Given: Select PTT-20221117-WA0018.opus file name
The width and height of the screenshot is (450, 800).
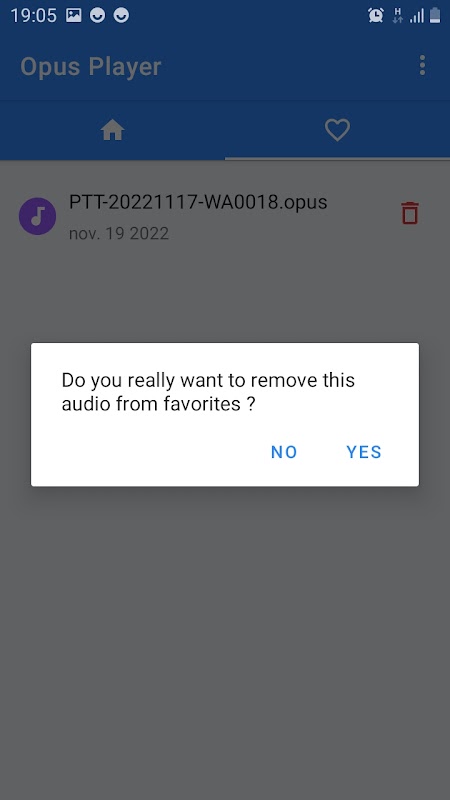Looking at the screenshot, I should [198, 203].
